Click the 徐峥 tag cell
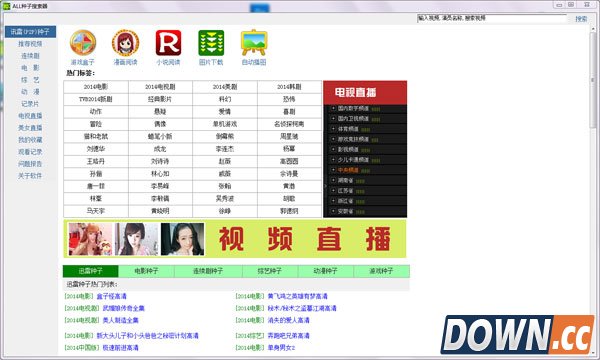 coord(225,211)
